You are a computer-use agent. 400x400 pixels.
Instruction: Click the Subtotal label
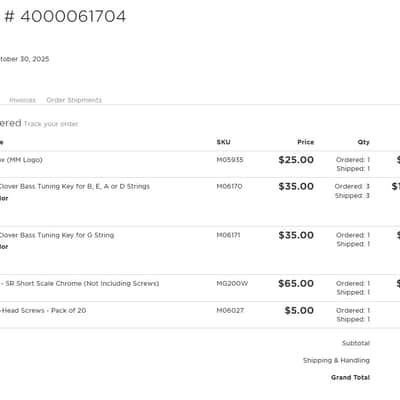tap(356, 343)
